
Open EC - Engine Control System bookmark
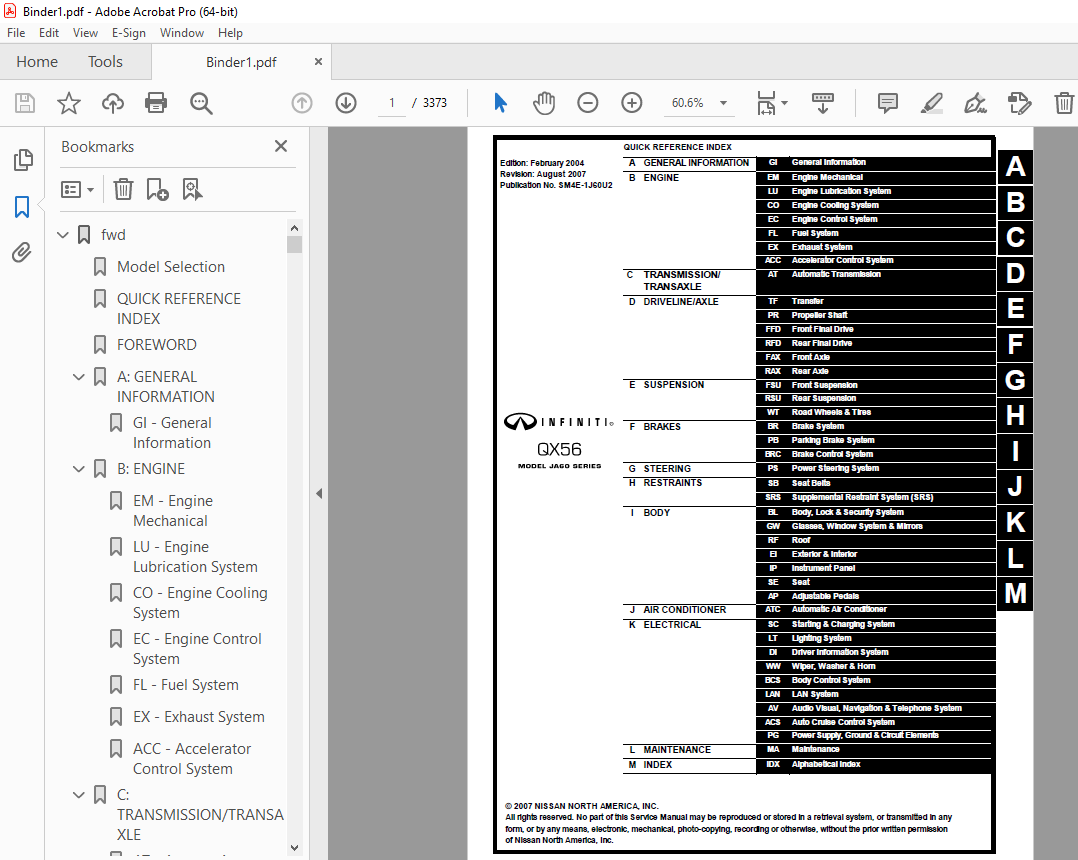pos(197,649)
